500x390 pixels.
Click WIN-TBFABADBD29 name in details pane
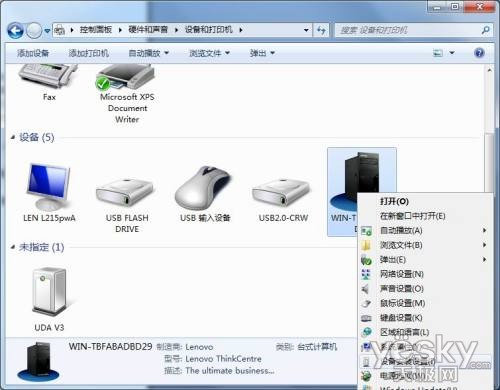pyautogui.click(x=110, y=346)
